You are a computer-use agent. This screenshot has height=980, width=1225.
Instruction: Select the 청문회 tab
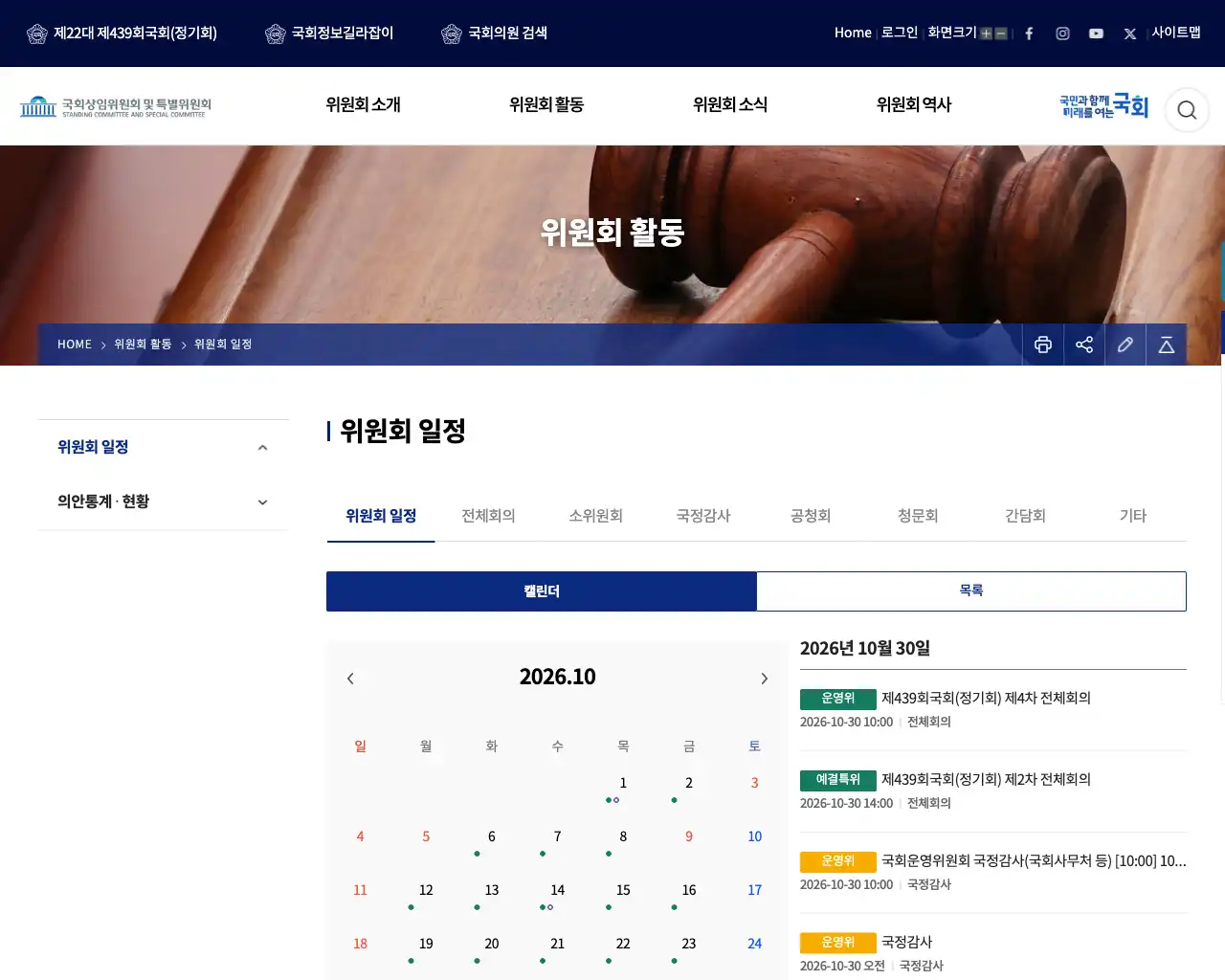click(x=918, y=516)
